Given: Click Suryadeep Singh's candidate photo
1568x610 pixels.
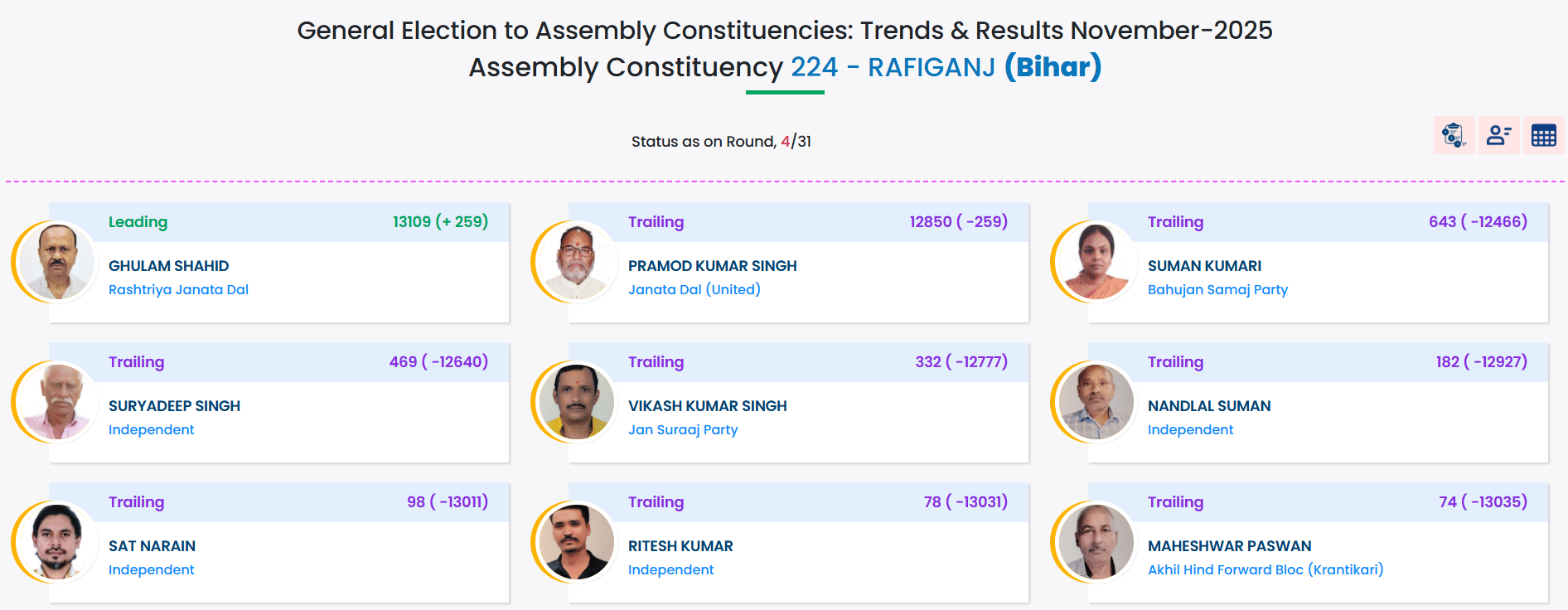Looking at the screenshot, I should click(x=56, y=402).
